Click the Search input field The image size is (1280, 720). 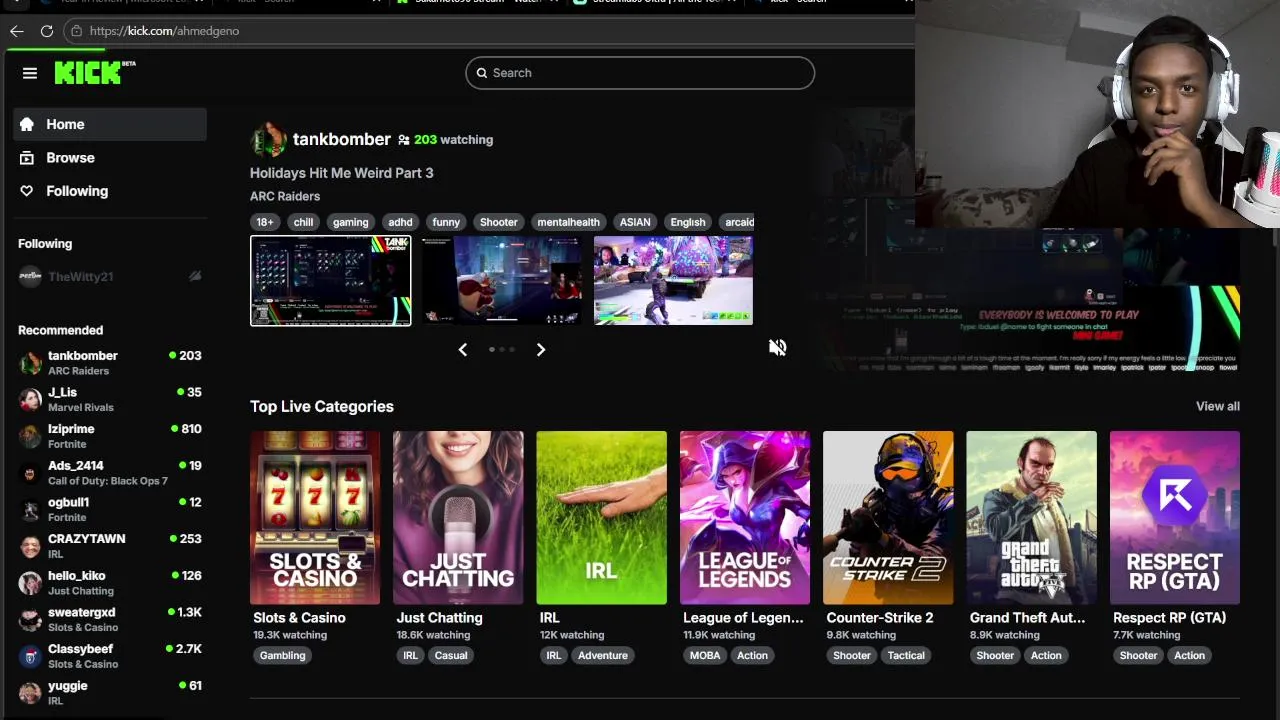point(640,73)
